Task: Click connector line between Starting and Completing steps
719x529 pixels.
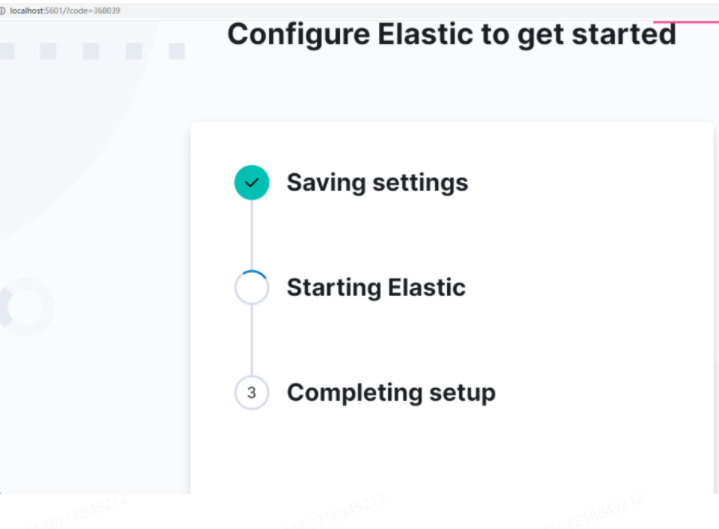Action: (x=251, y=340)
